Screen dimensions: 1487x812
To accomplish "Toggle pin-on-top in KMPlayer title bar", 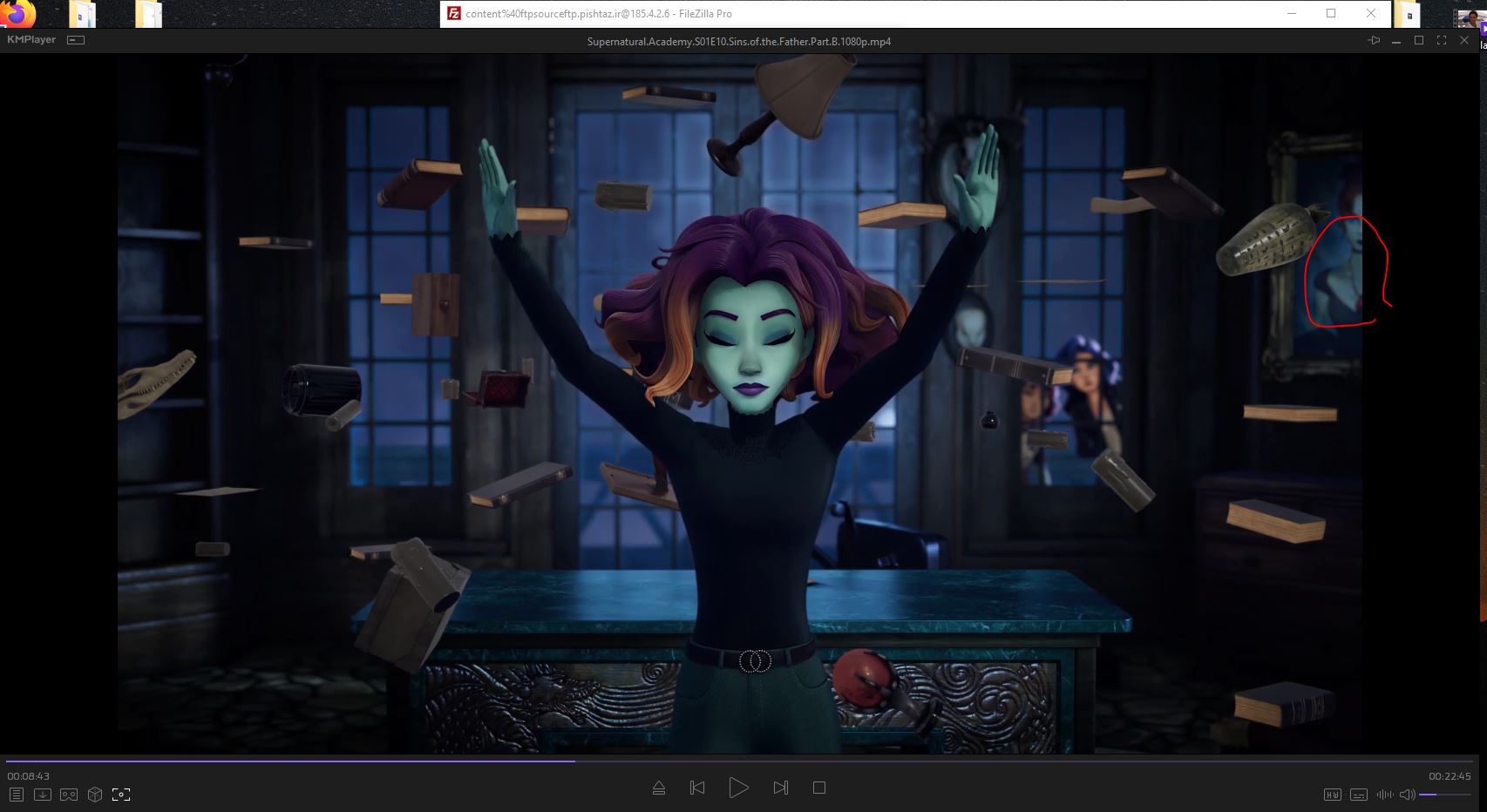I will pyautogui.click(x=1374, y=41).
